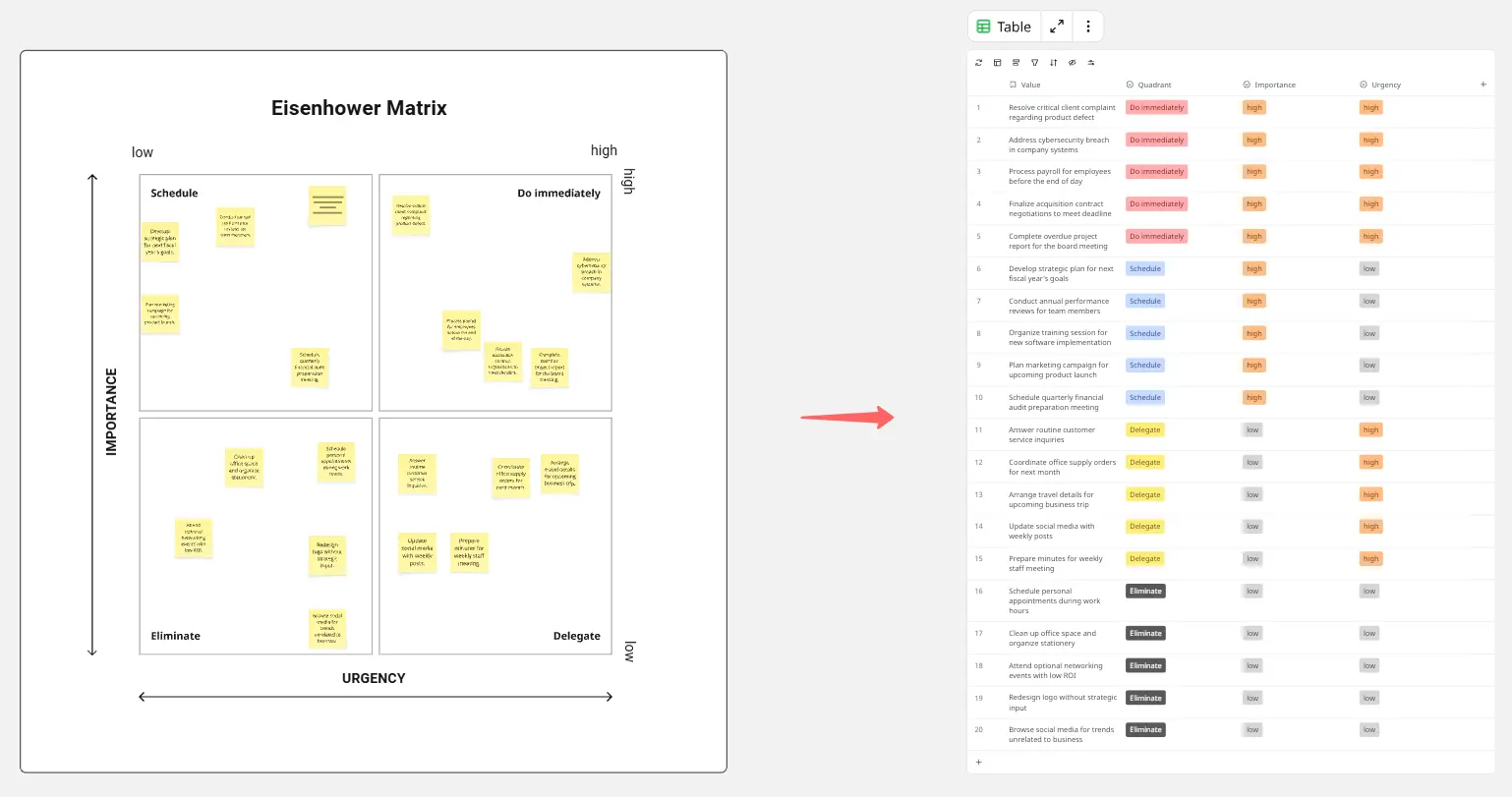Open the table layout icon
Image resolution: width=1512 pixels, height=797 pixels.
(997, 63)
